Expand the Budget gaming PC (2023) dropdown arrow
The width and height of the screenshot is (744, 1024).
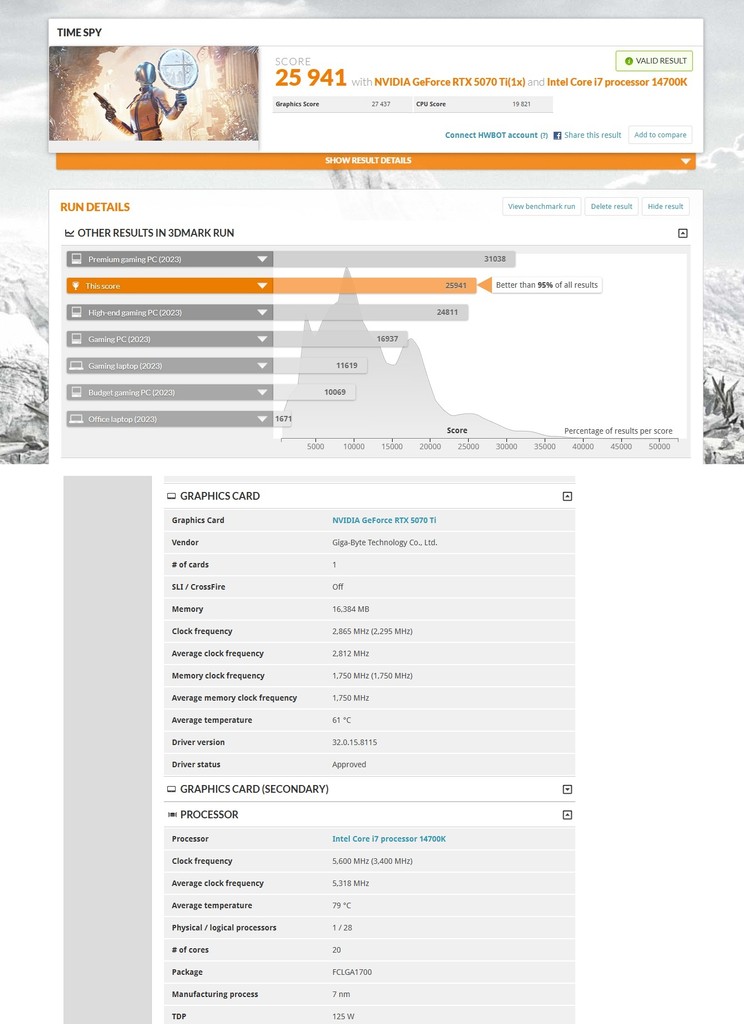pyautogui.click(x=262, y=392)
